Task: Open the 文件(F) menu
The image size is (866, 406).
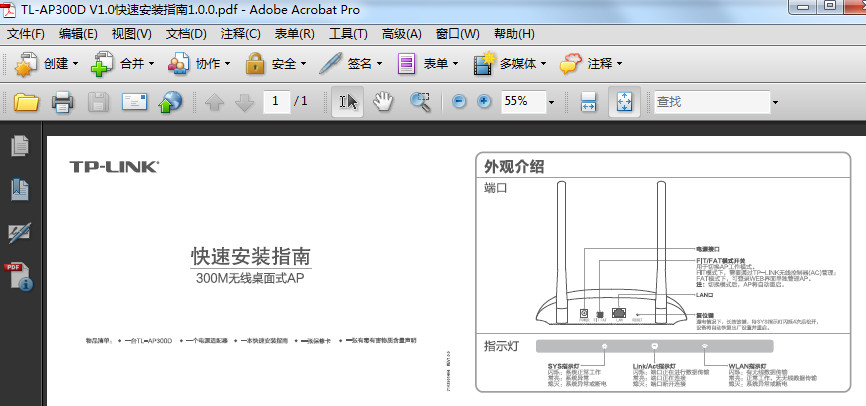Action: tap(25, 34)
